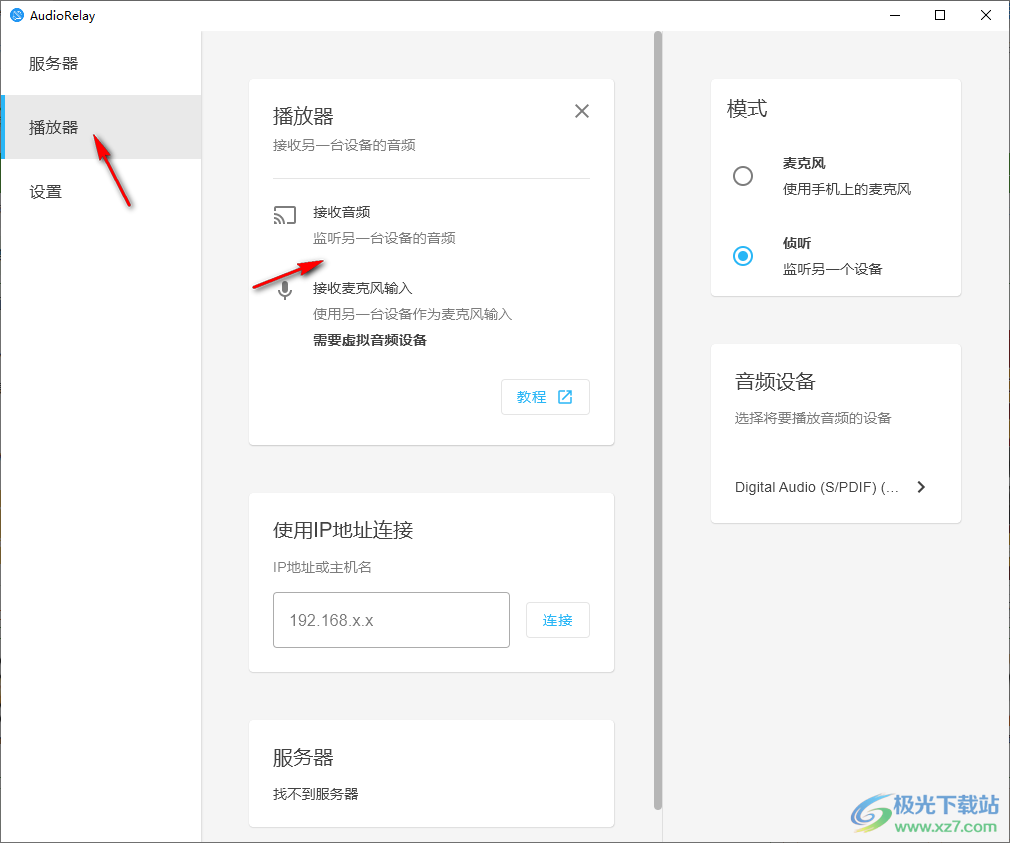The height and width of the screenshot is (843, 1010).
Task: Close the 播放器 info card with X
Action: tap(582, 111)
